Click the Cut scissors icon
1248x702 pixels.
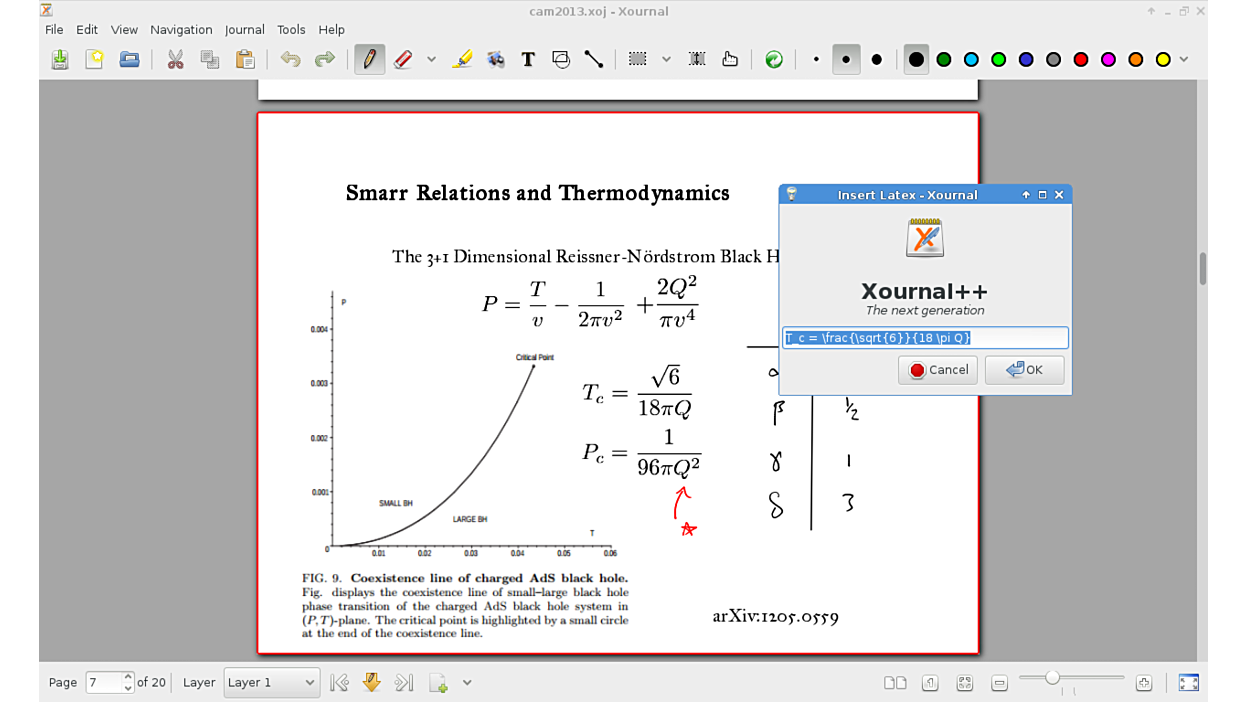(175, 60)
